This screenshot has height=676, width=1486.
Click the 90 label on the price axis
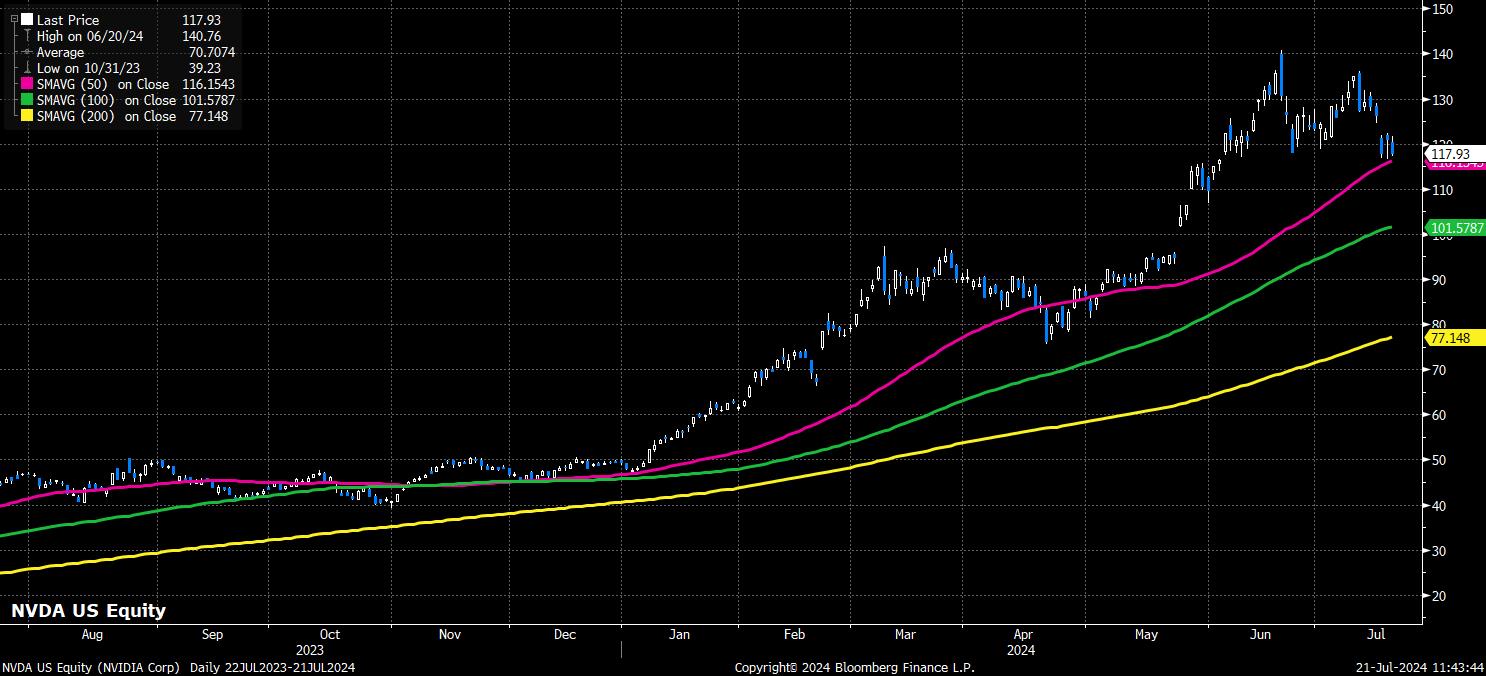pos(1439,280)
